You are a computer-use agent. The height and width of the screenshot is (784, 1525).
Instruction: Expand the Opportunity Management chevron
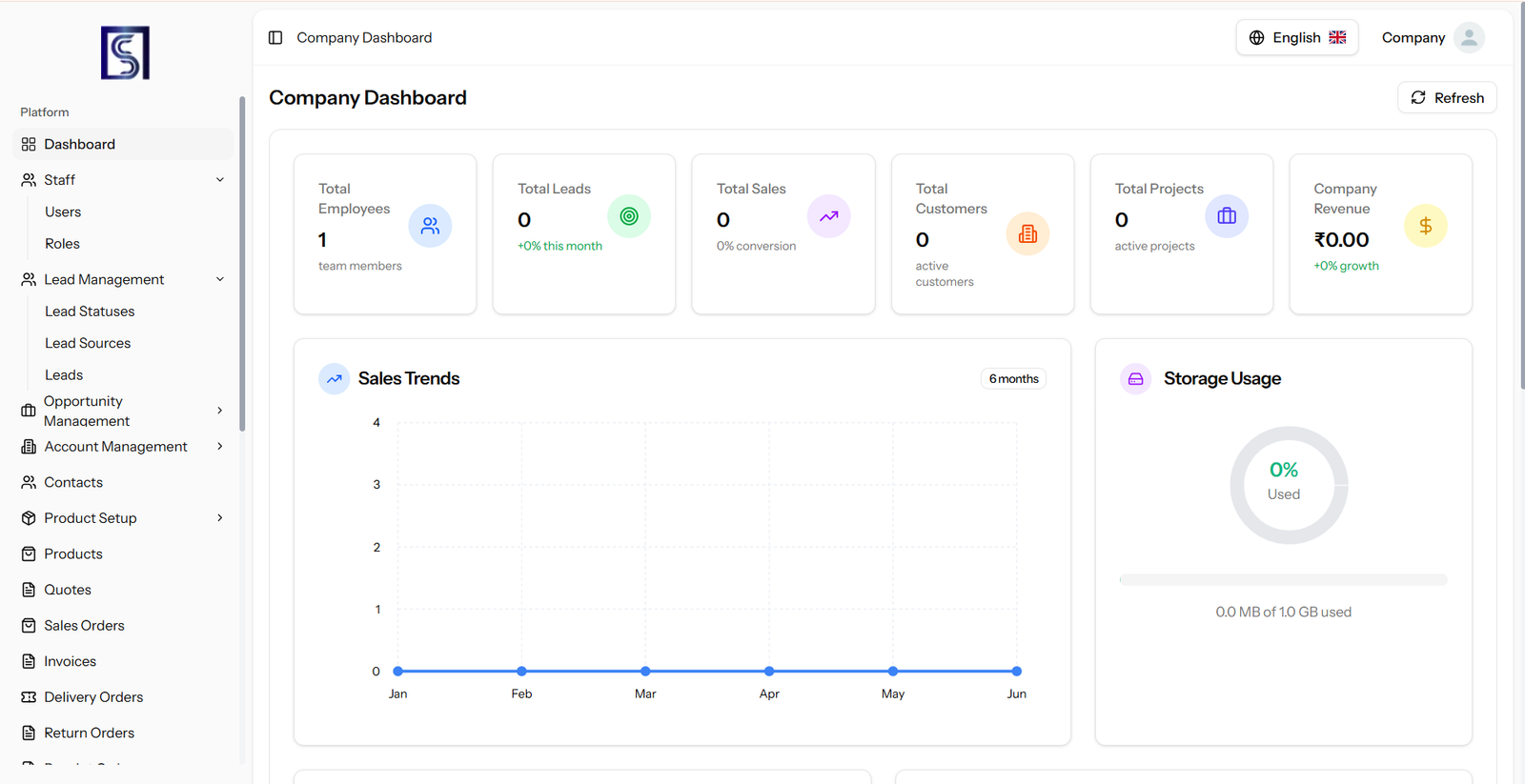220,411
